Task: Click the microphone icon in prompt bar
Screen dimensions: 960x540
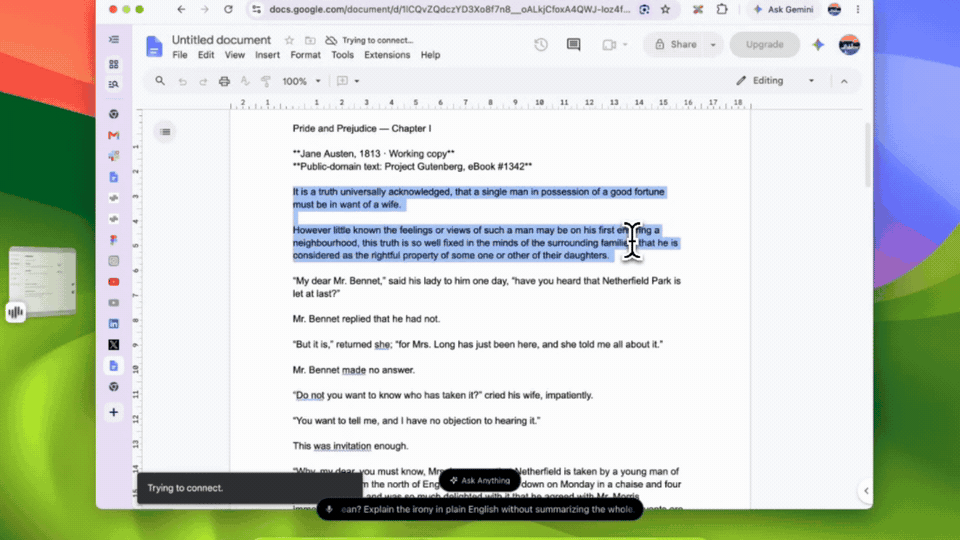Action: tap(329, 509)
